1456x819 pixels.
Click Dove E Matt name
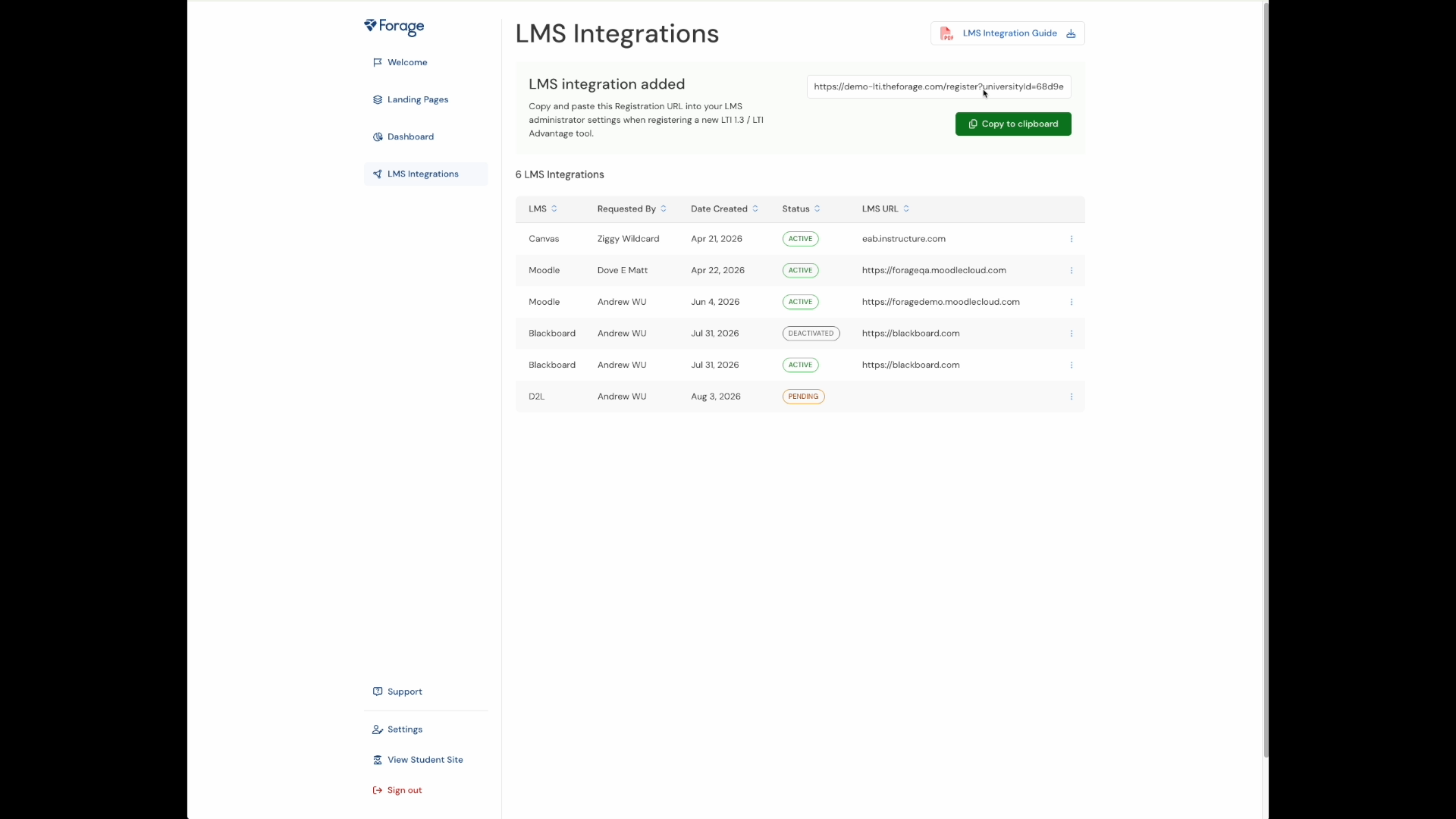[622, 271]
